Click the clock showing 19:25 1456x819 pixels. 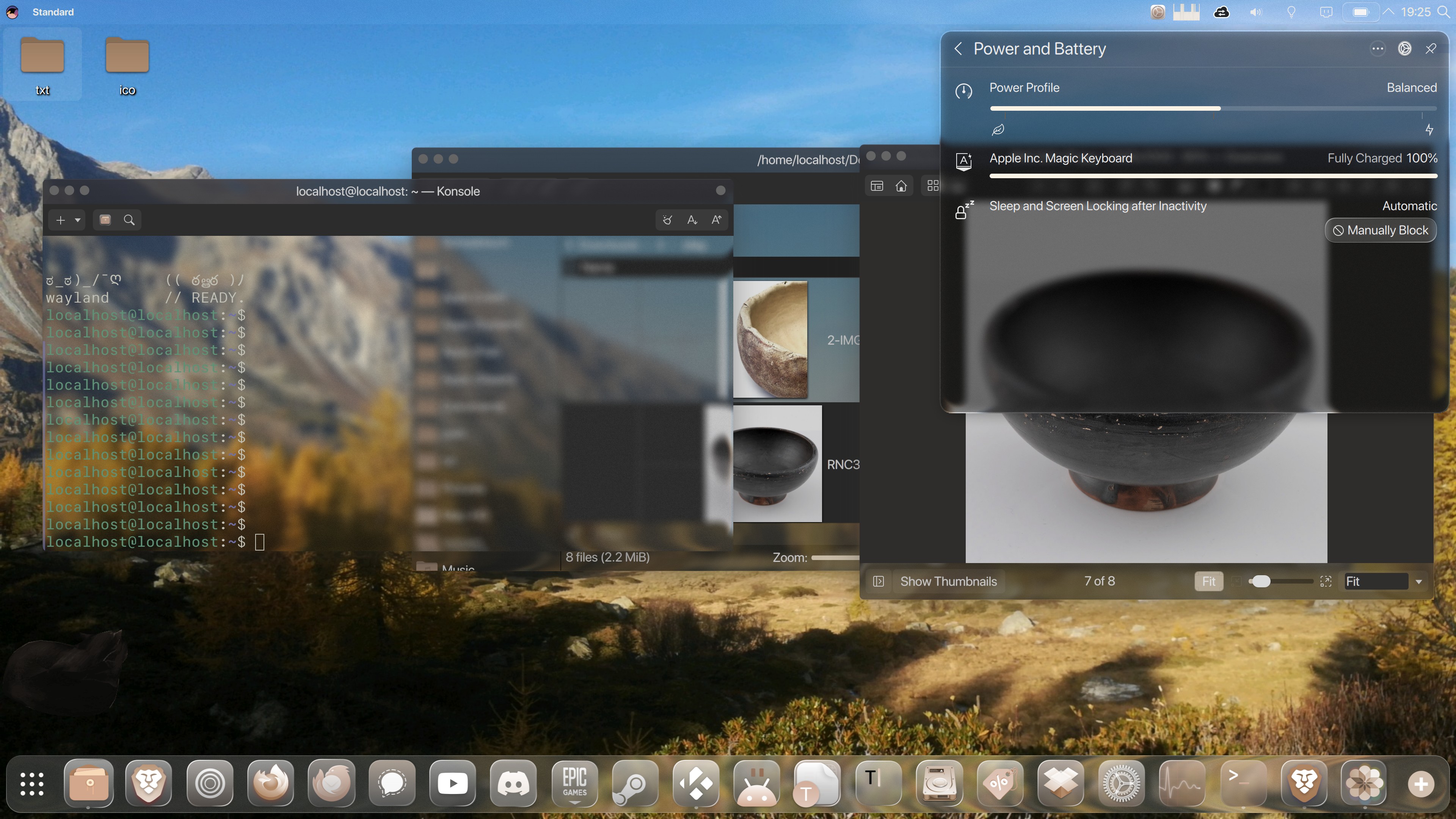(x=1415, y=12)
